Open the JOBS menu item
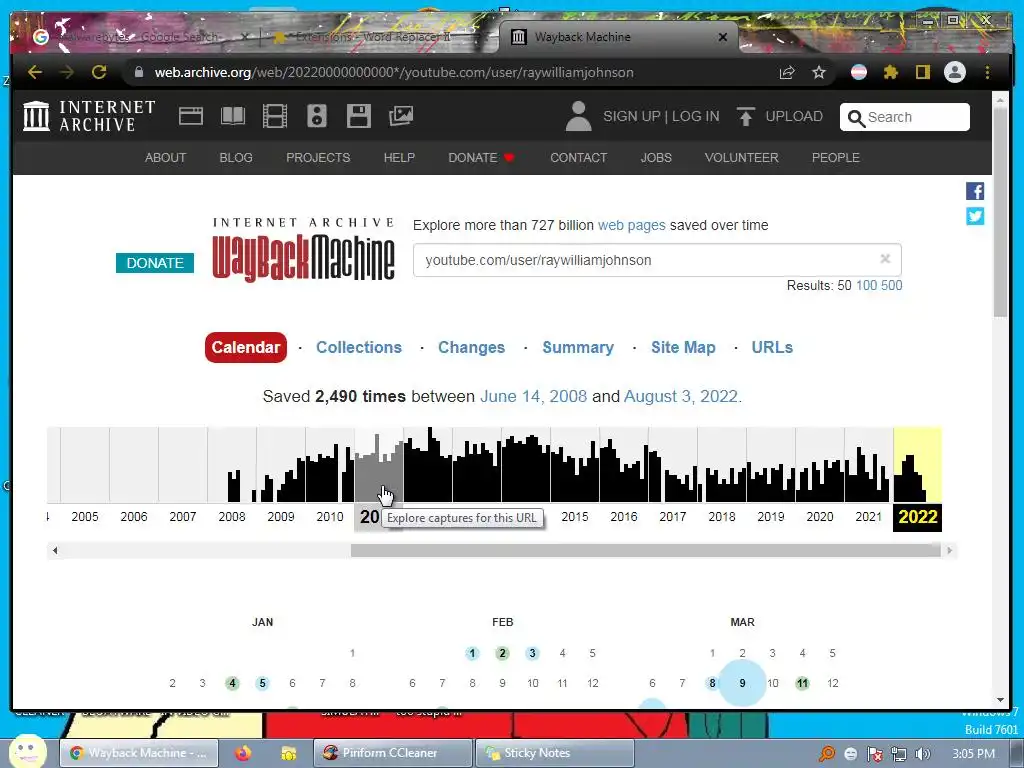This screenshot has width=1024, height=768. [656, 157]
